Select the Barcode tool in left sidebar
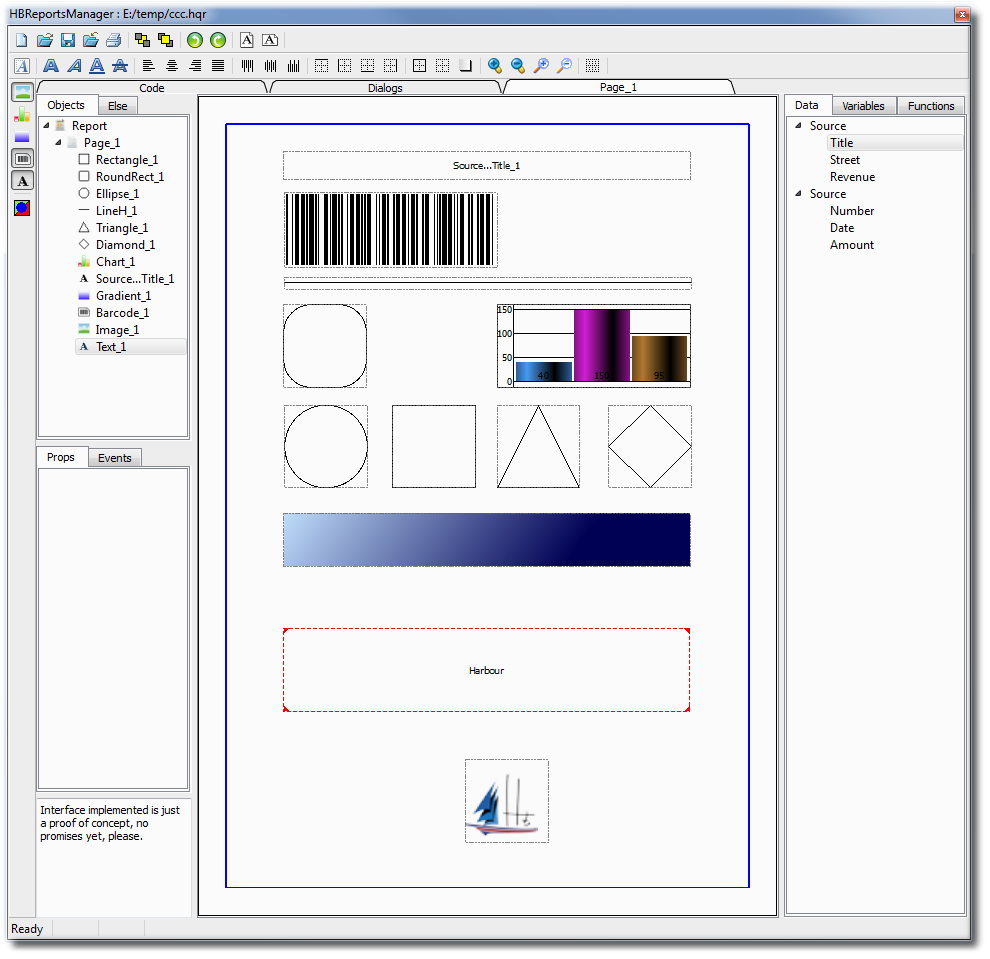The width and height of the screenshot is (990, 959). [22, 159]
